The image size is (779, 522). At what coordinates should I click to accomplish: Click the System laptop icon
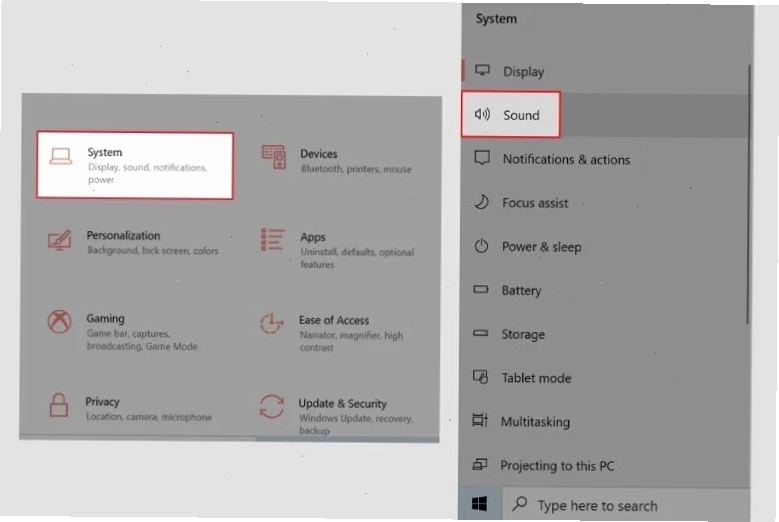point(61,156)
